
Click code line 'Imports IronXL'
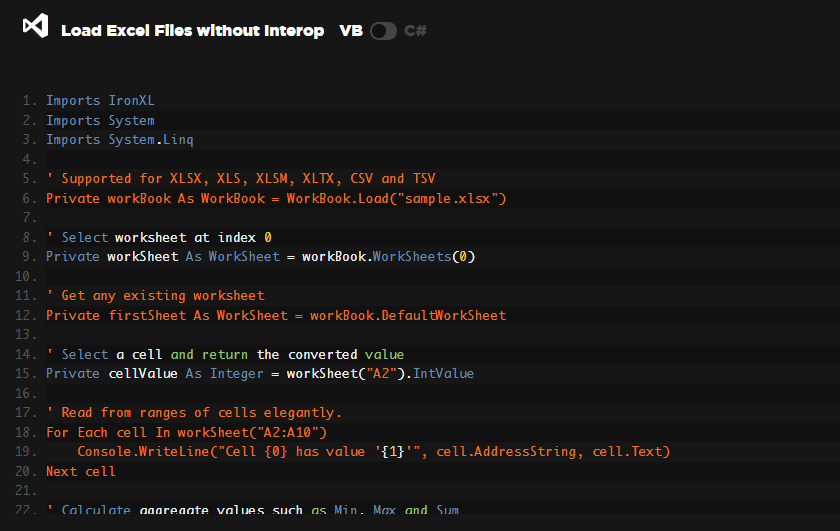coord(100,101)
